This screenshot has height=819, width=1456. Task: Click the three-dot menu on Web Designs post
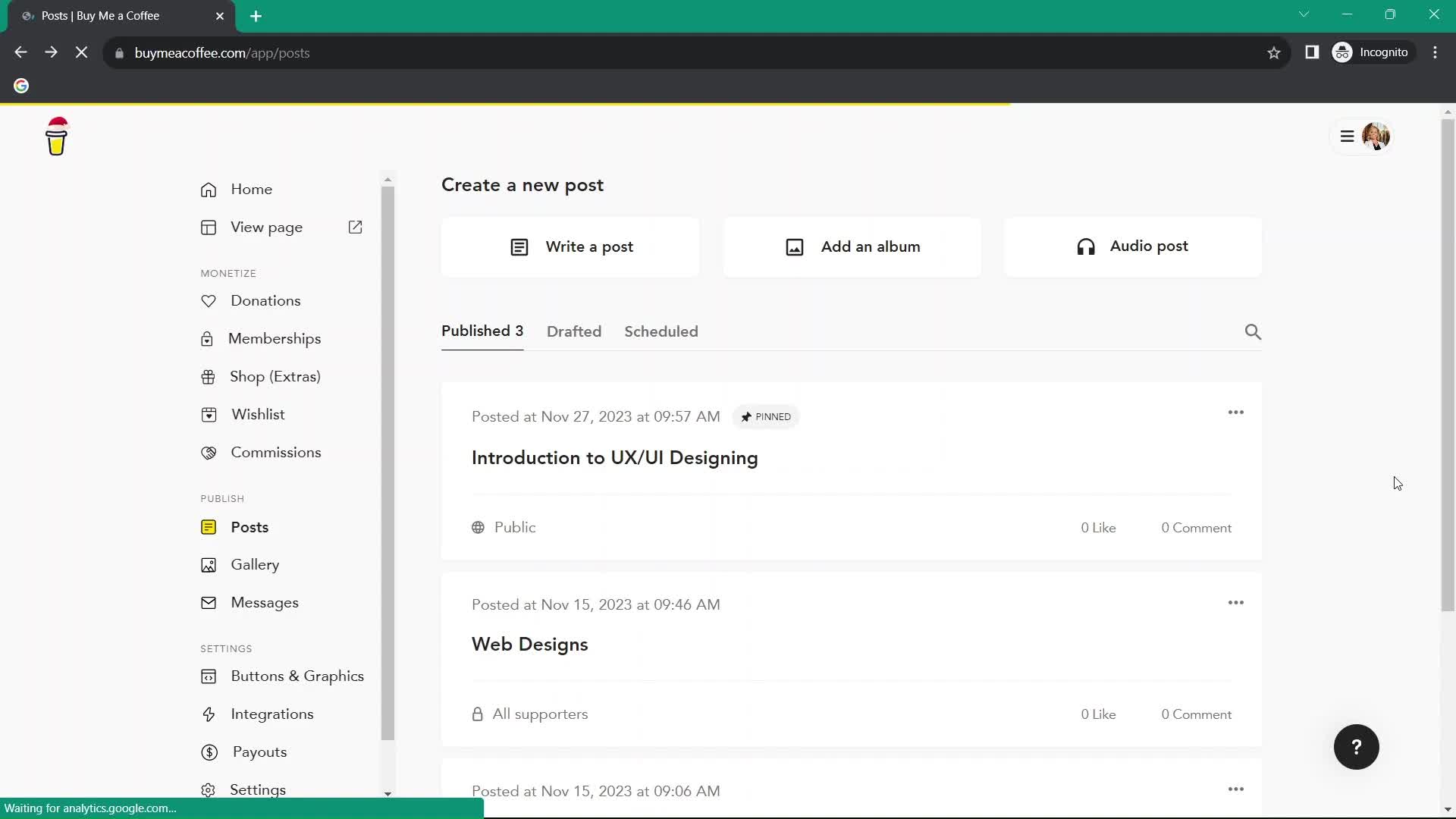[1236, 602]
